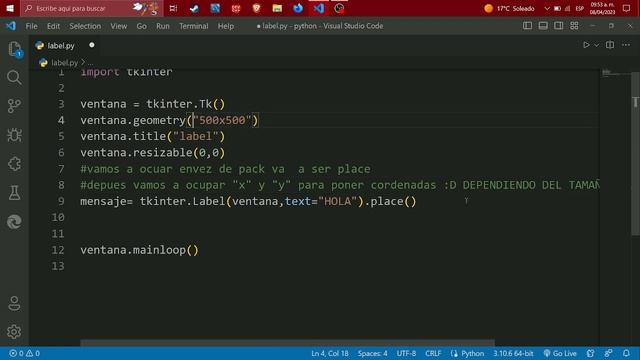The height and width of the screenshot is (360, 640).
Task: Place cursor on line 12 ventana.mainloop()
Action: [139, 250]
